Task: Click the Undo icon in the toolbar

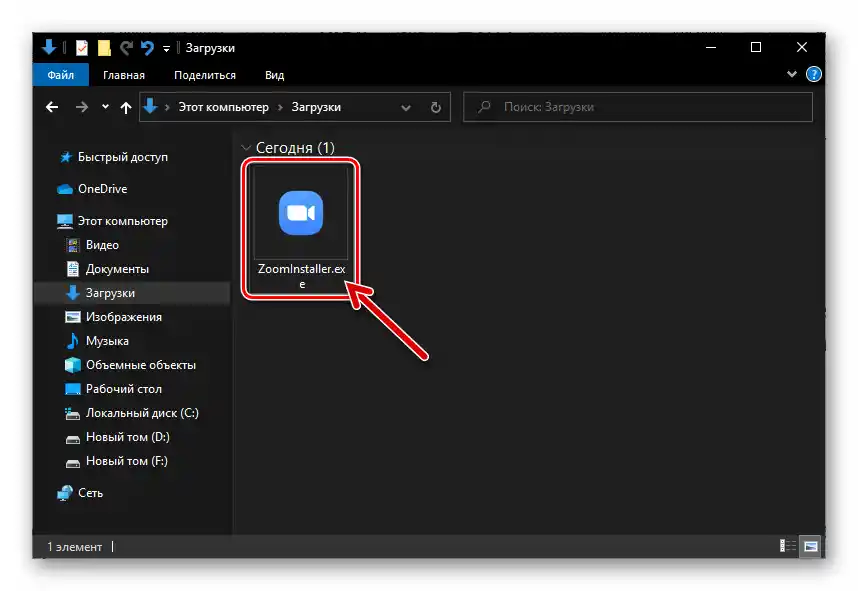Action: point(148,47)
